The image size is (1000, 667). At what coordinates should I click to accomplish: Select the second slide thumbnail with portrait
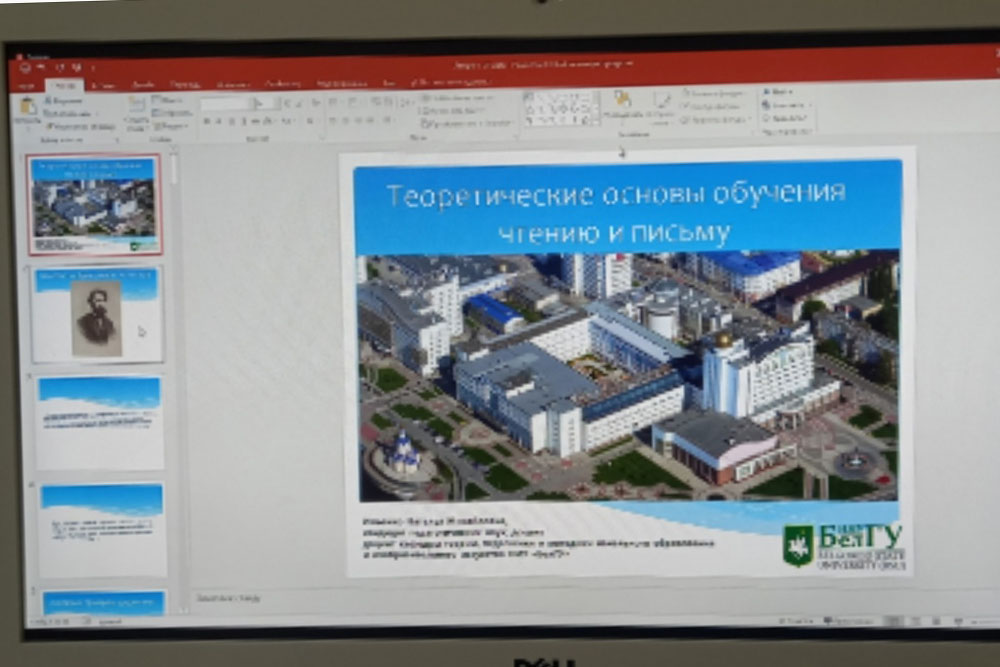(x=96, y=314)
